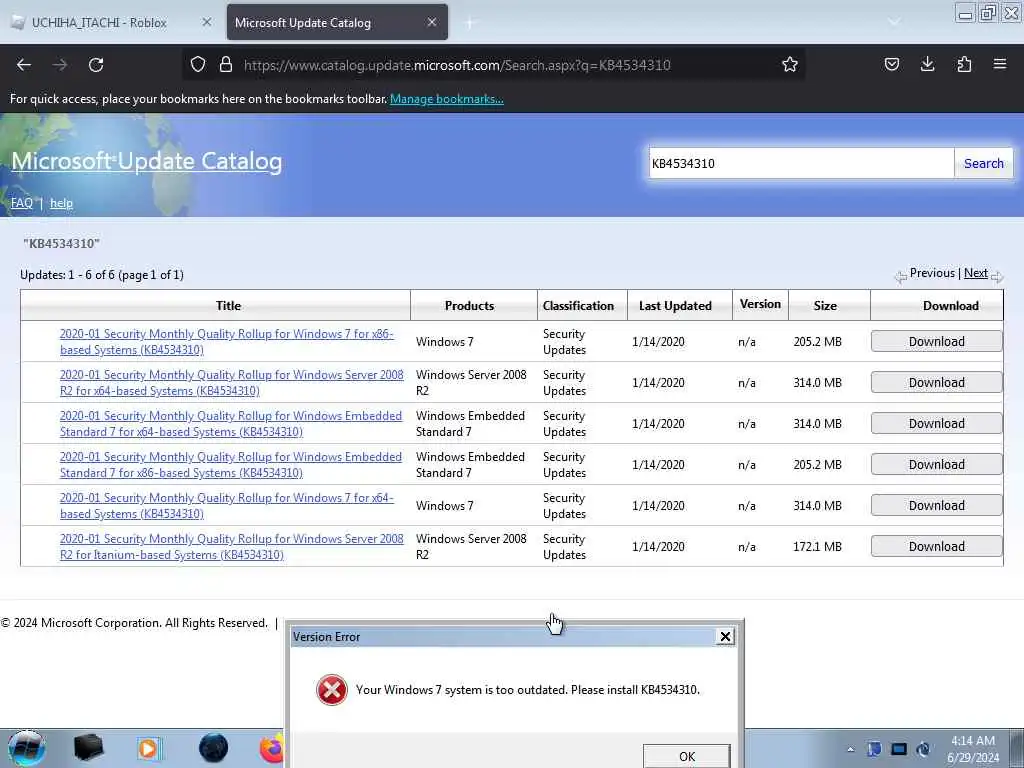Close the Microsoft Update Catalog tab
This screenshot has width=1024, height=768.
pyautogui.click(x=432, y=22)
